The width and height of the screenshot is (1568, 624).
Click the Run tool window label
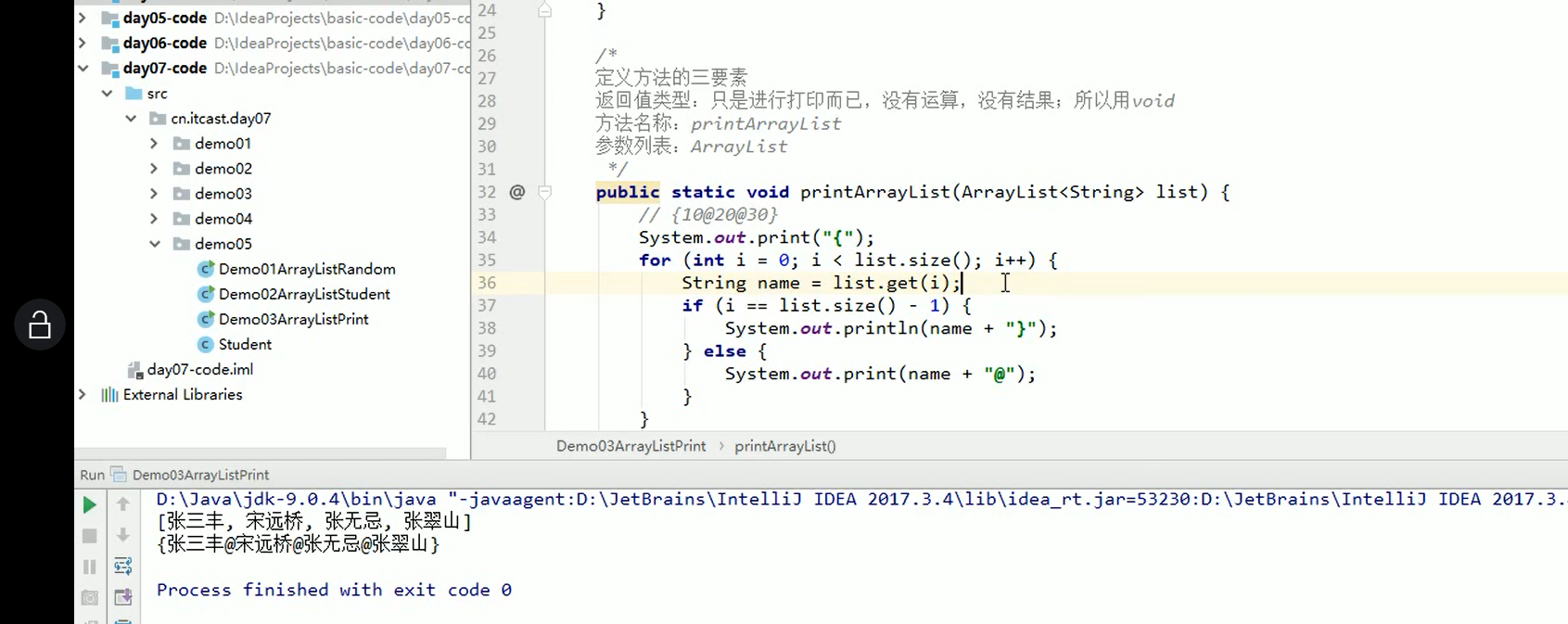pos(92,475)
